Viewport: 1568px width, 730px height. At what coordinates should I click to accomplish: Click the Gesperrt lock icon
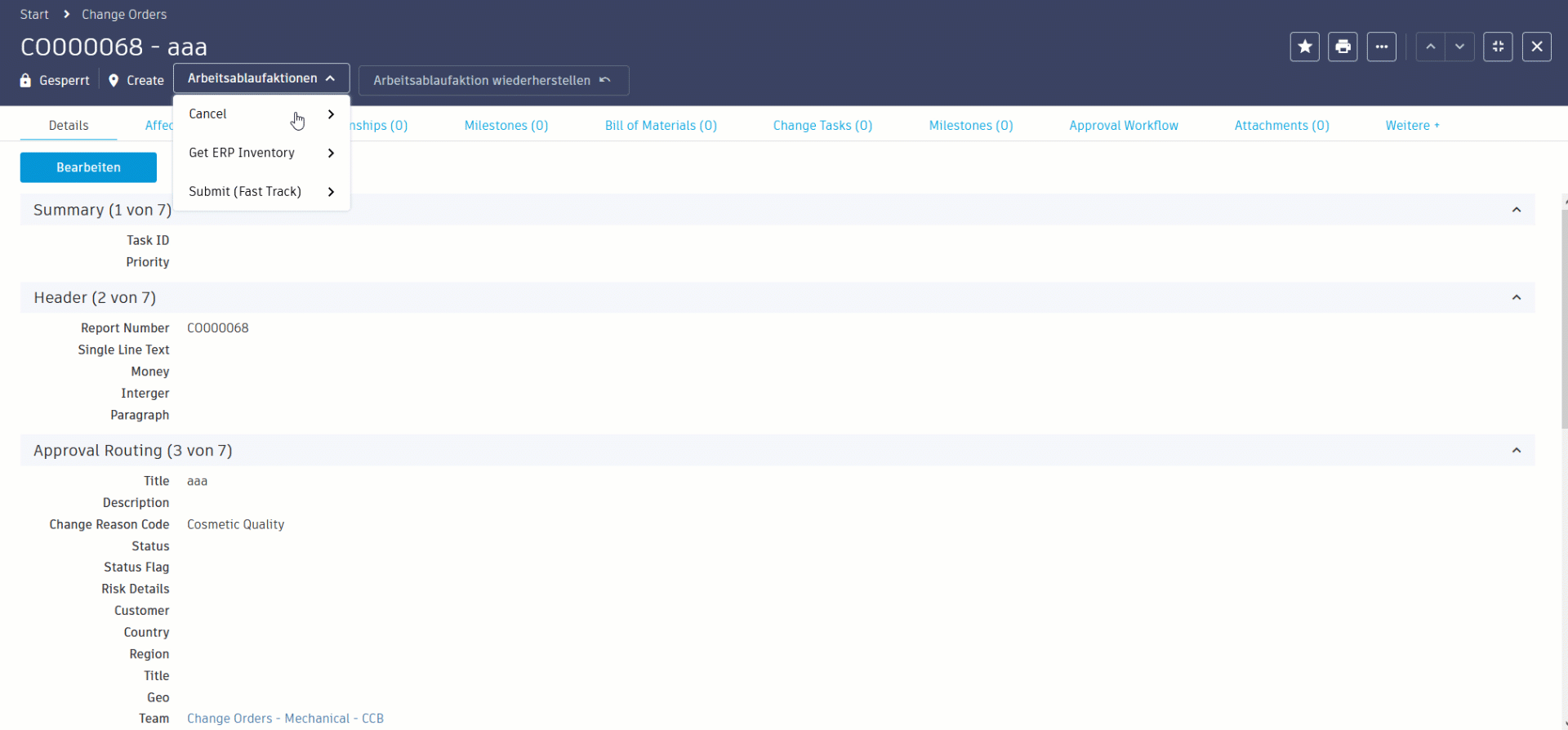click(25, 80)
